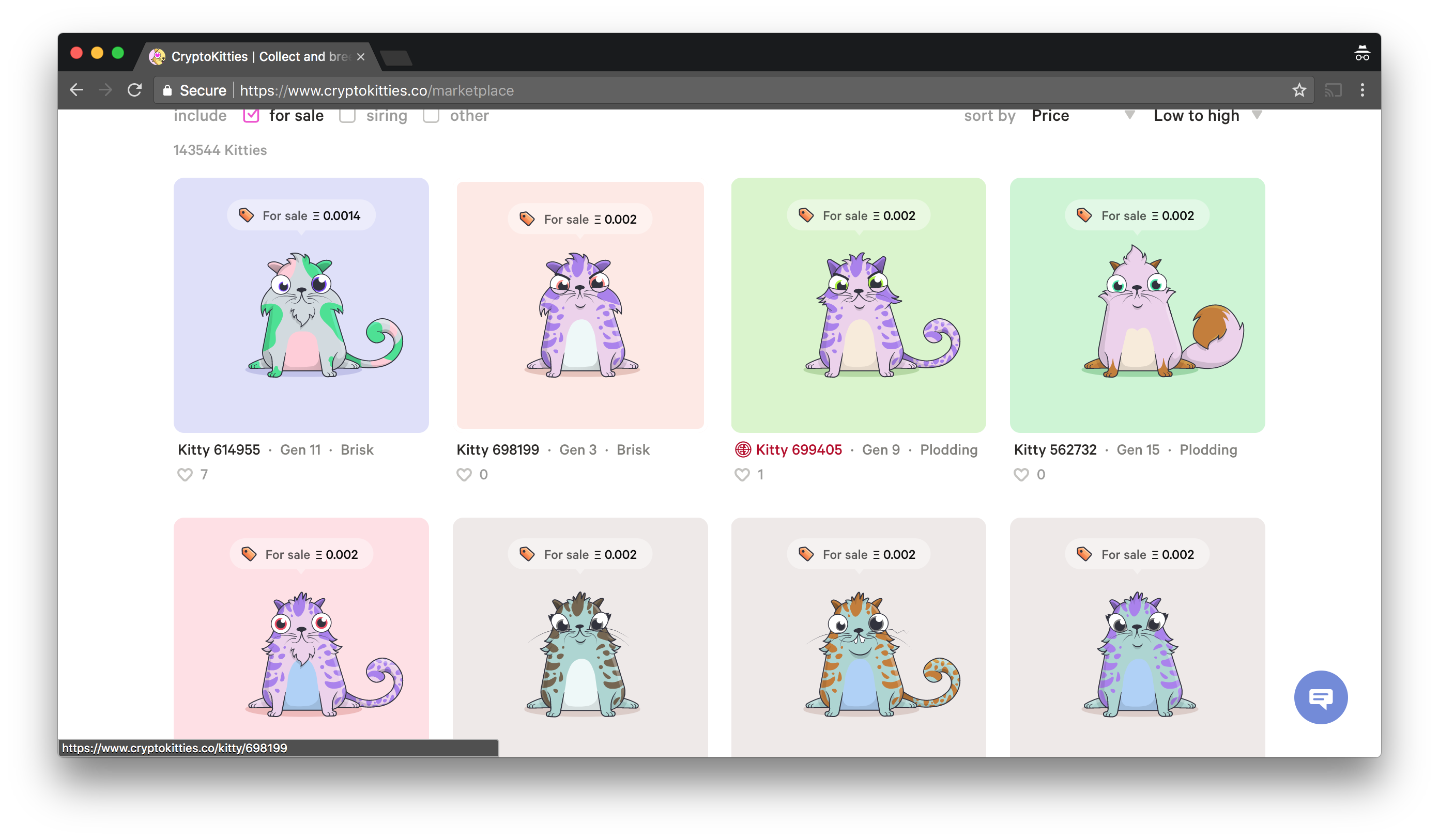Screen dimensions: 1439x840
Task: Open Kitty 699405 link
Action: [x=799, y=449]
